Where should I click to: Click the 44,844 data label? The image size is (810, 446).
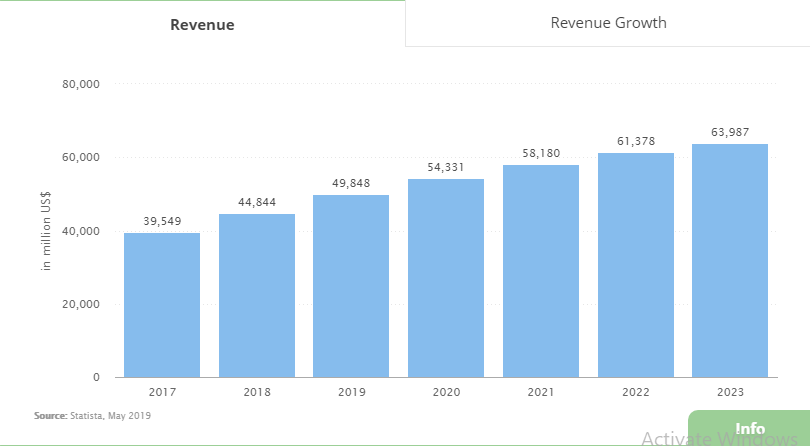(x=257, y=202)
